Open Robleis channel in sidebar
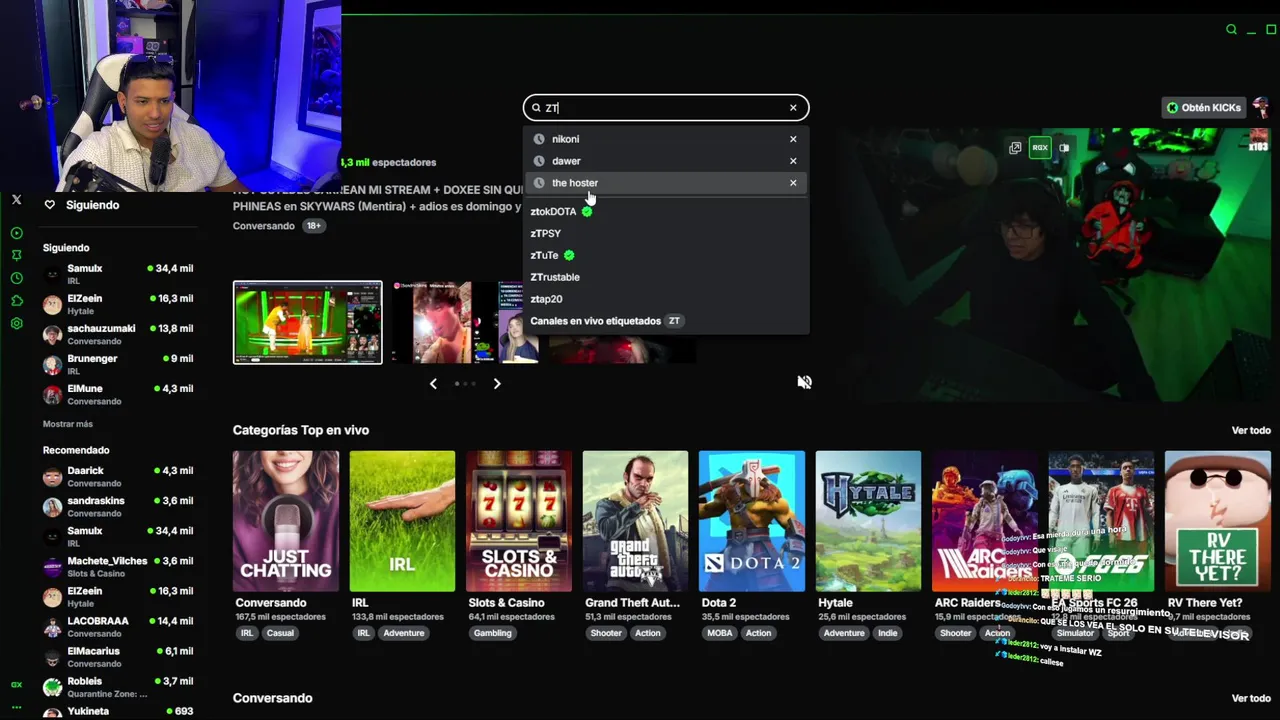Viewport: 1280px width, 720px height. (118, 686)
